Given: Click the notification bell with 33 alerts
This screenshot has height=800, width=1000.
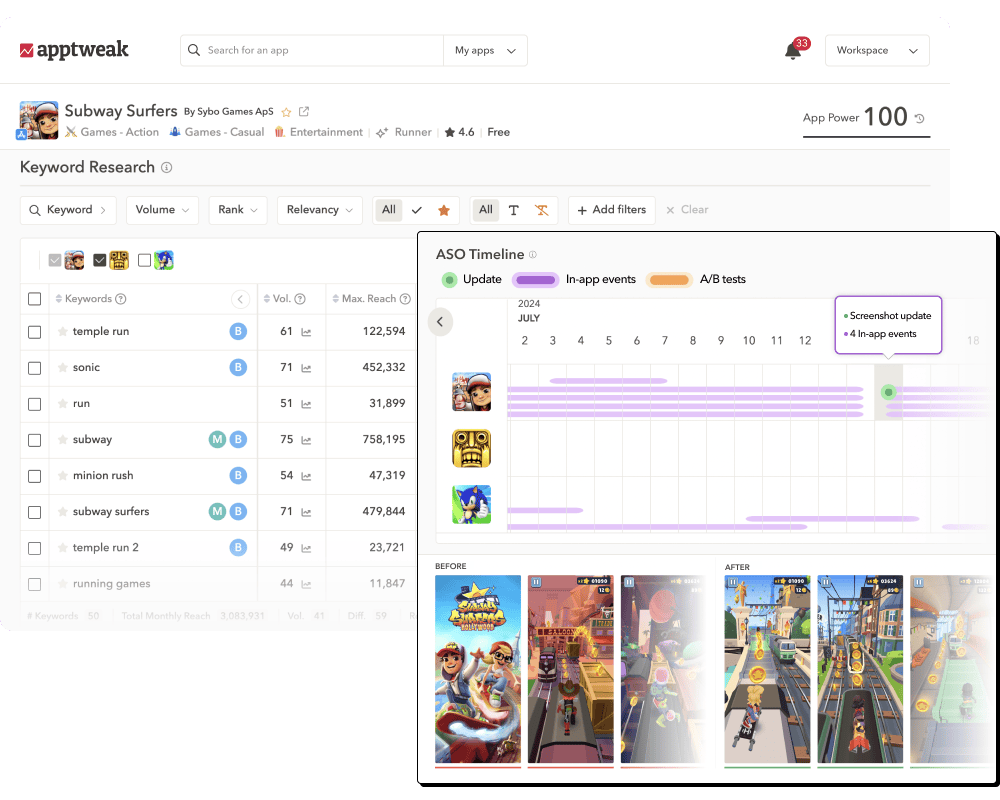Looking at the screenshot, I should tap(793, 50).
